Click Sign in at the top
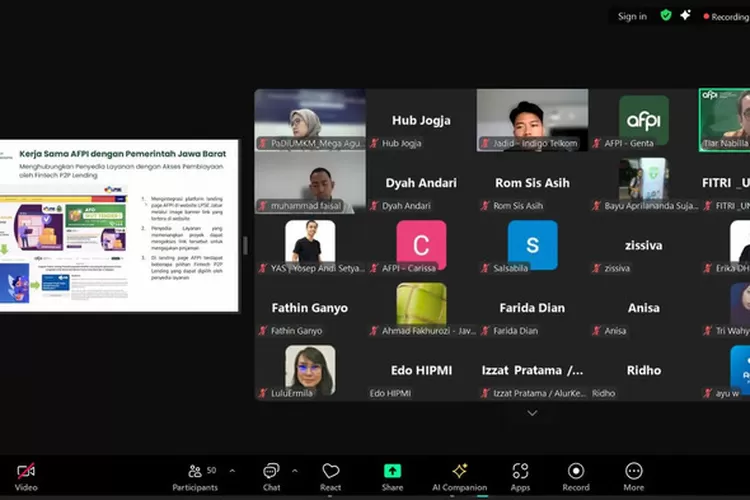750x500 pixels. pos(632,16)
